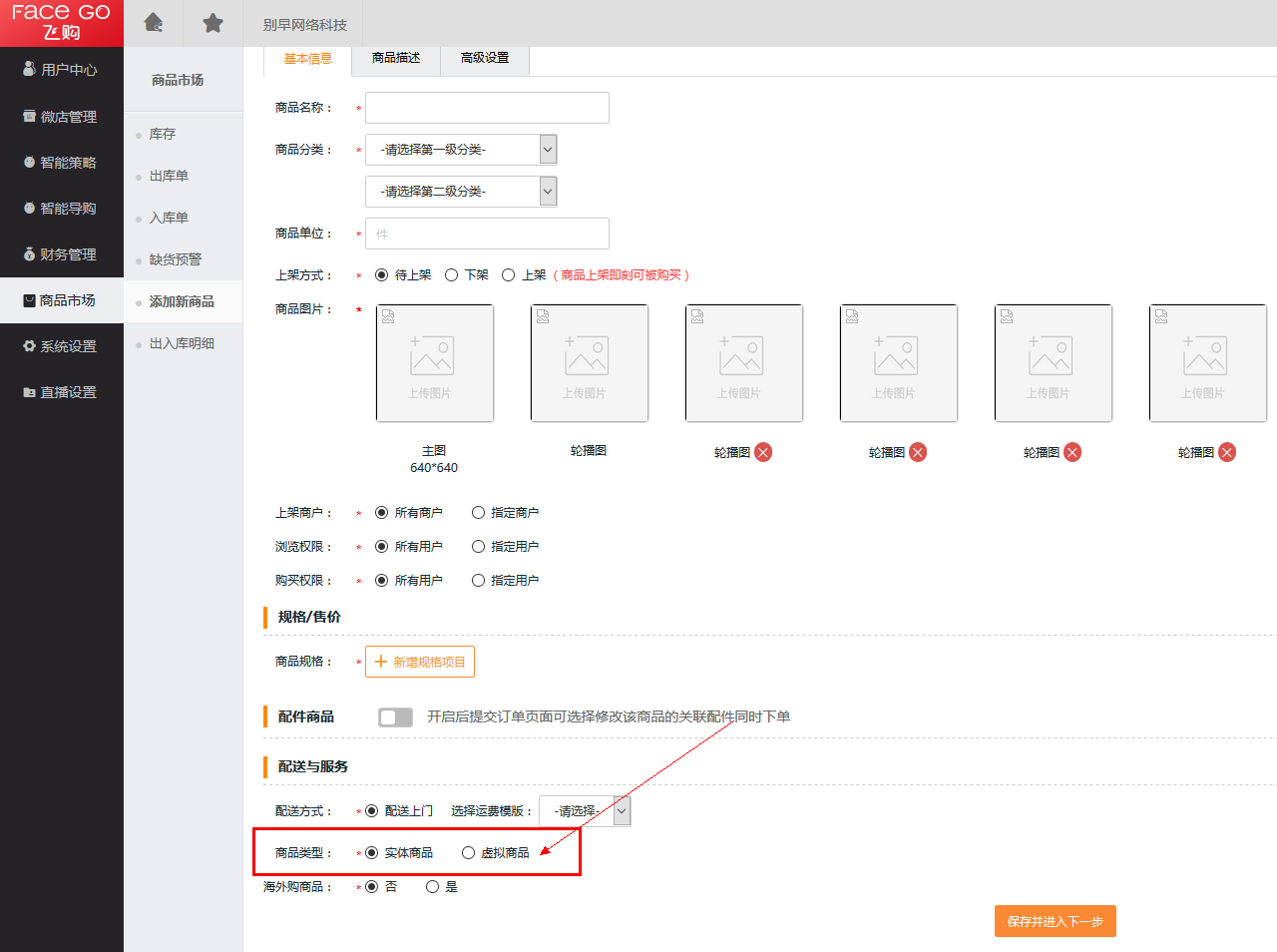Open User Center in sidebar
1277x952 pixels.
click(61, 70)
